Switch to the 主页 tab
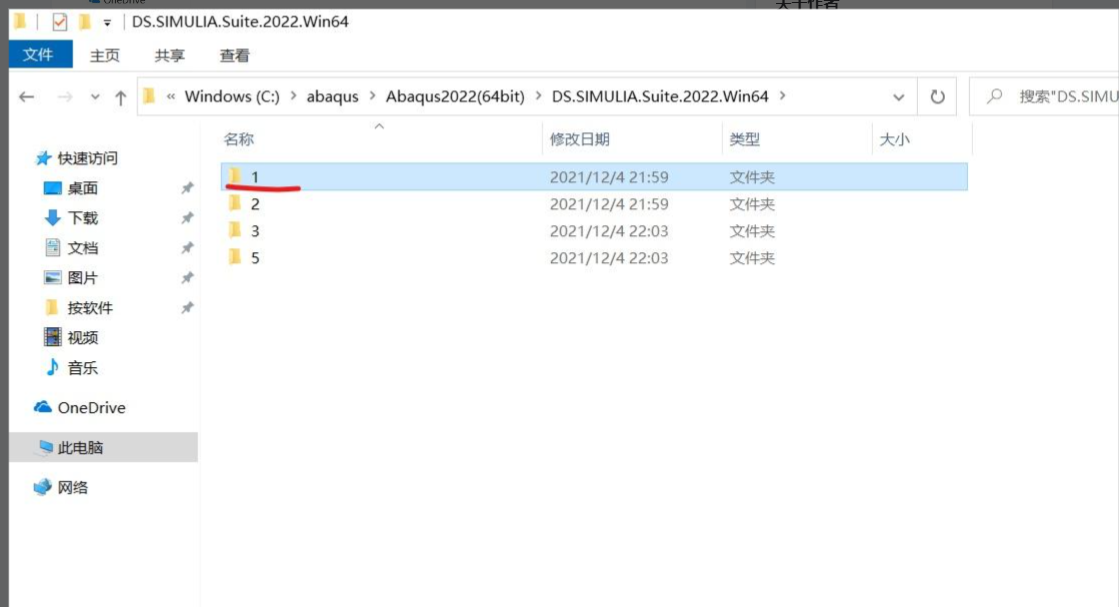1119x607 pixels. (105, 56)
